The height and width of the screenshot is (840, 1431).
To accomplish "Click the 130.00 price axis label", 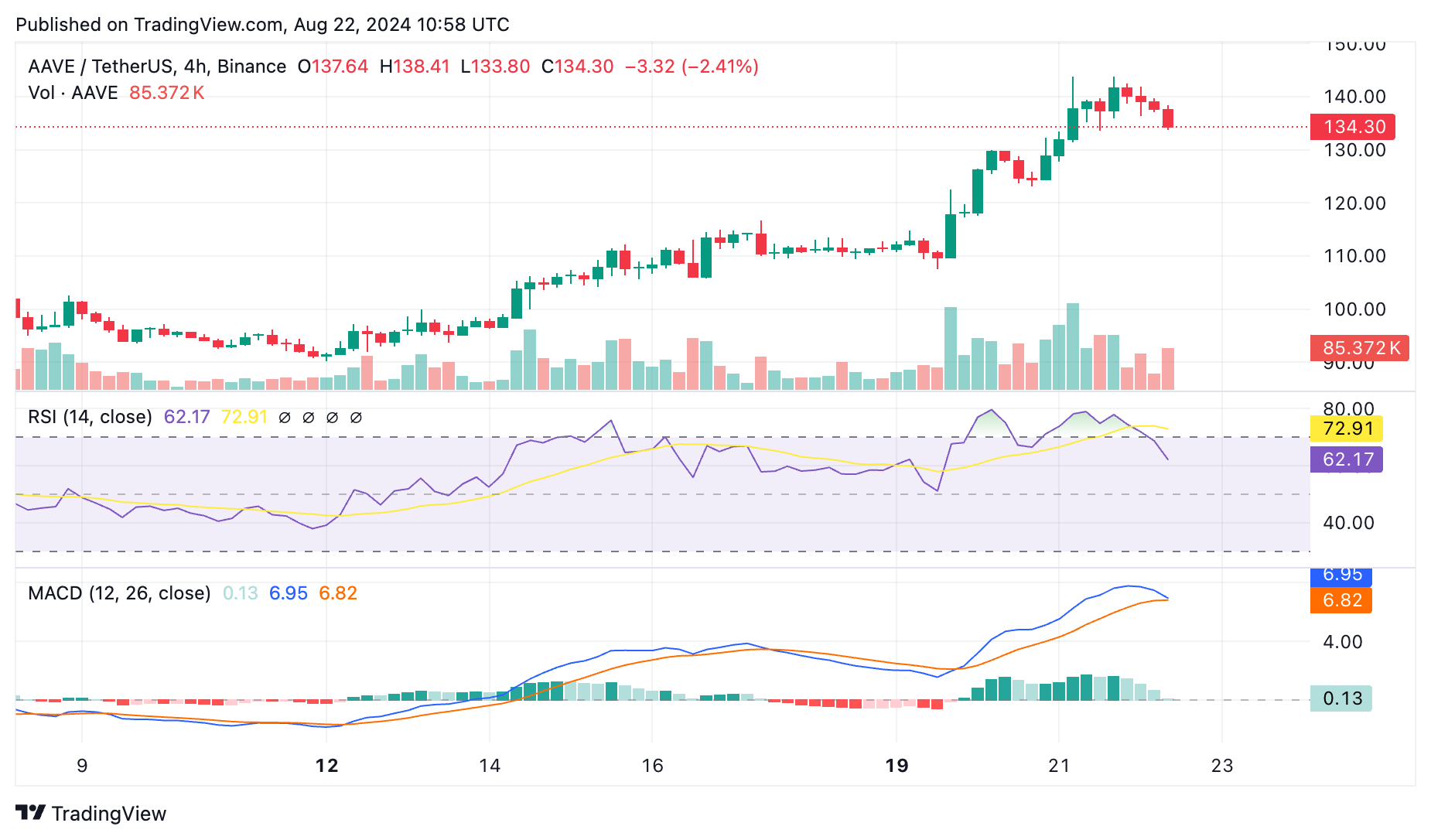I will 1354,150.
